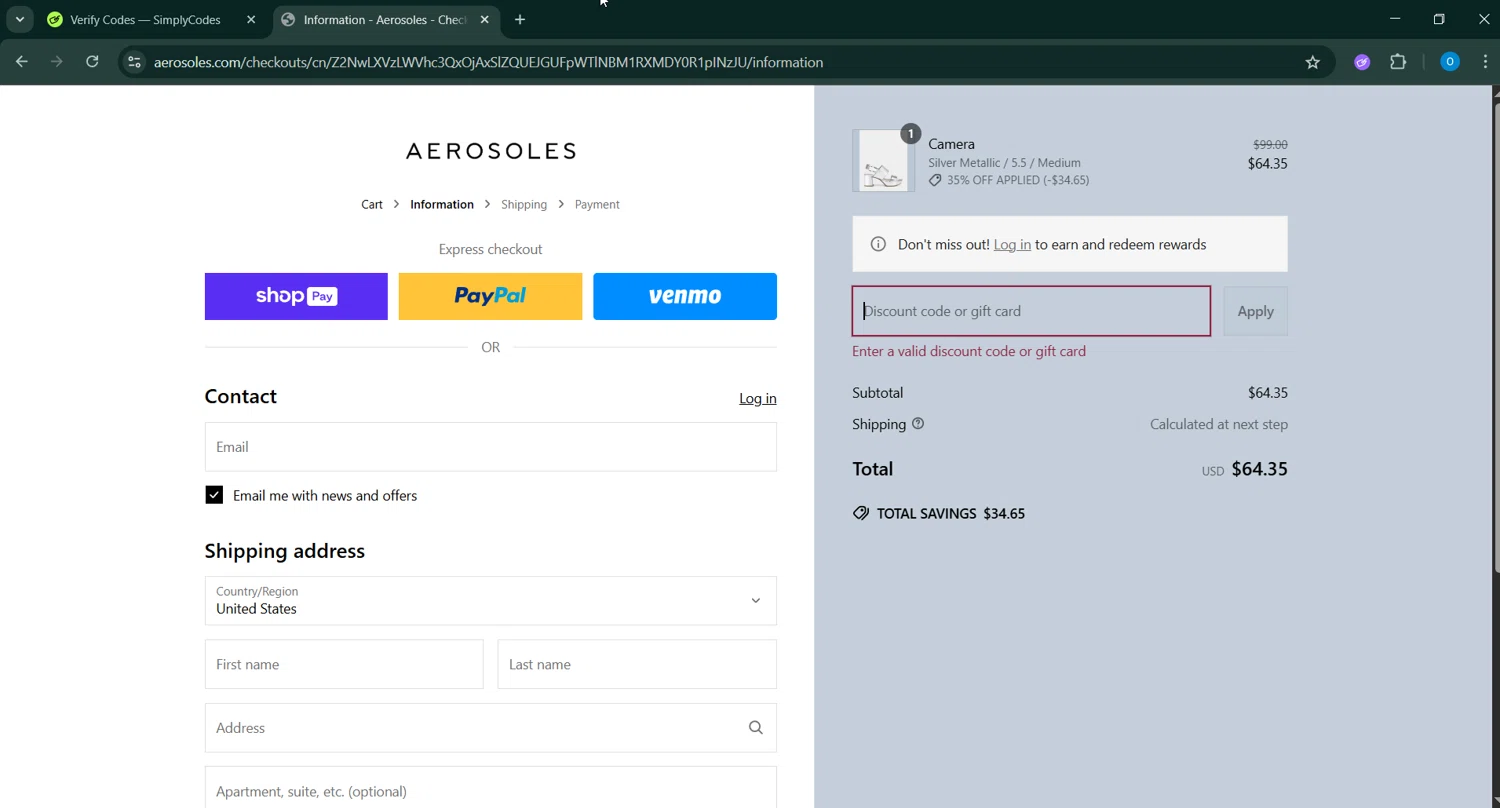
Task: Click 'Enter a valid discount code' error text
Action: coord(969,351)
